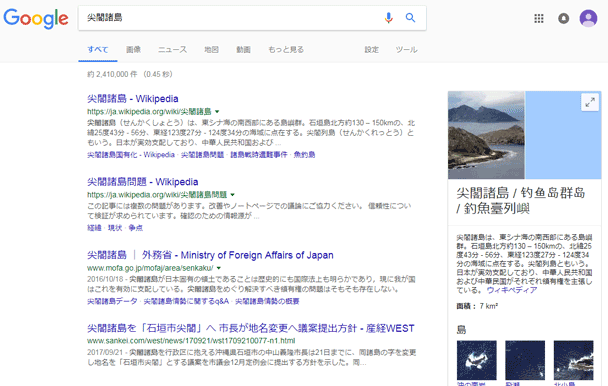The image size is (608, 386).
Task: Click the 約 2,410,000 件 result count
Action: (112, 74)
